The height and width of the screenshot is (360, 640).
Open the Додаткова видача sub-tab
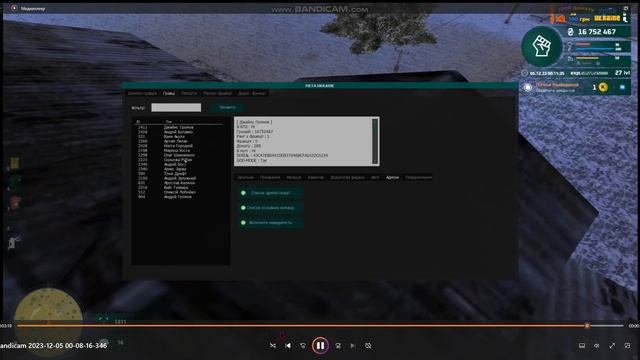(347, 178)
